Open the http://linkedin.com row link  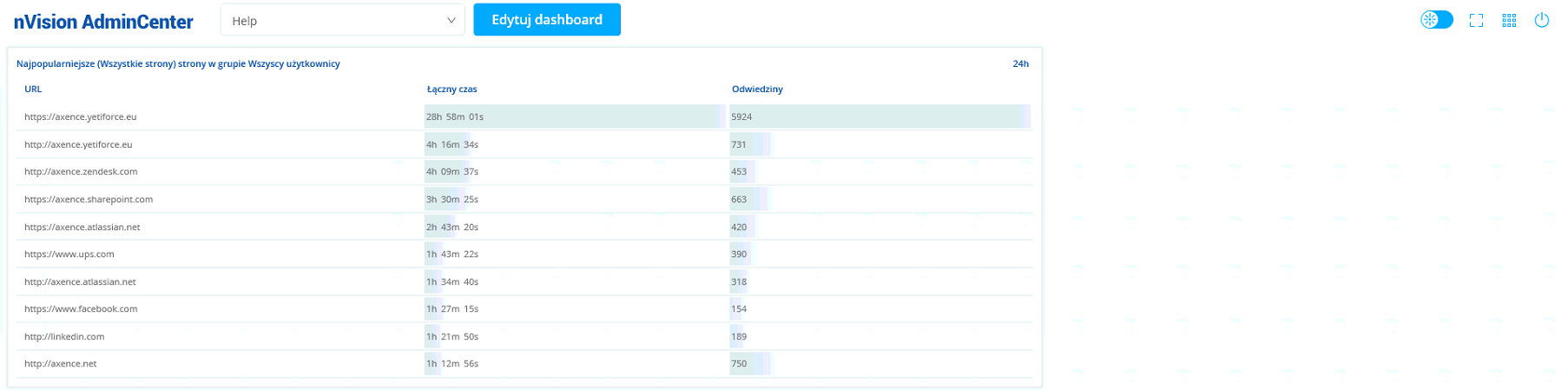click(64, 337)
